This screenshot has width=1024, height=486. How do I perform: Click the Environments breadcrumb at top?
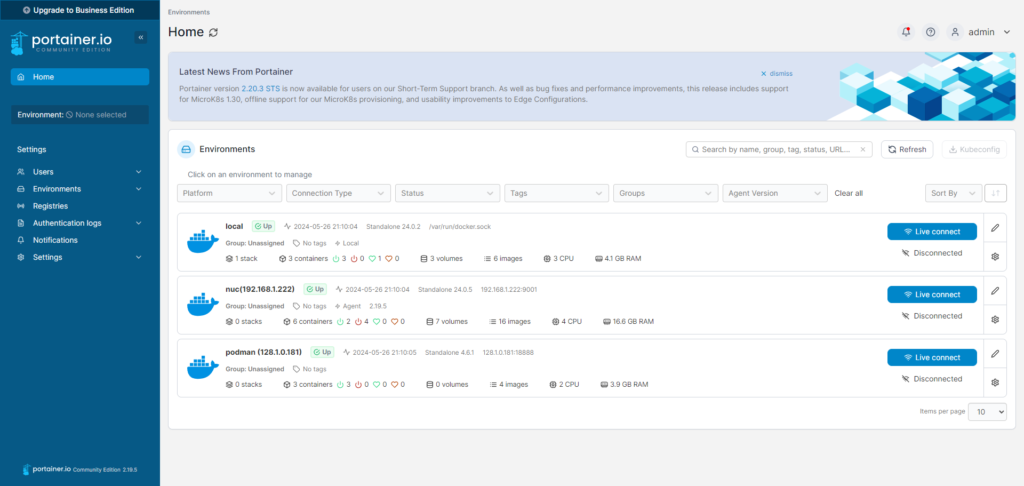(189, 12)
